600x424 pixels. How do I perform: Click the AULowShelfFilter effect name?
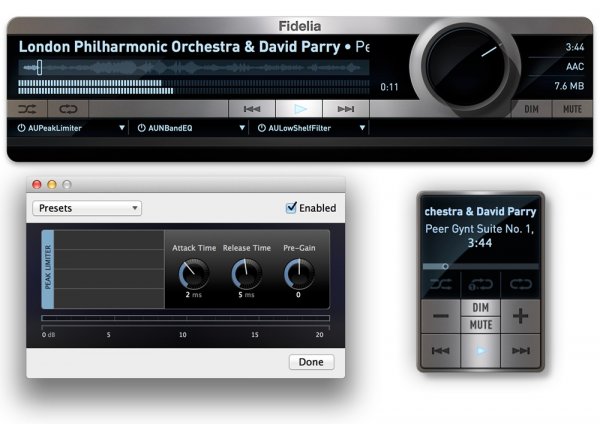tap(300, 128)
